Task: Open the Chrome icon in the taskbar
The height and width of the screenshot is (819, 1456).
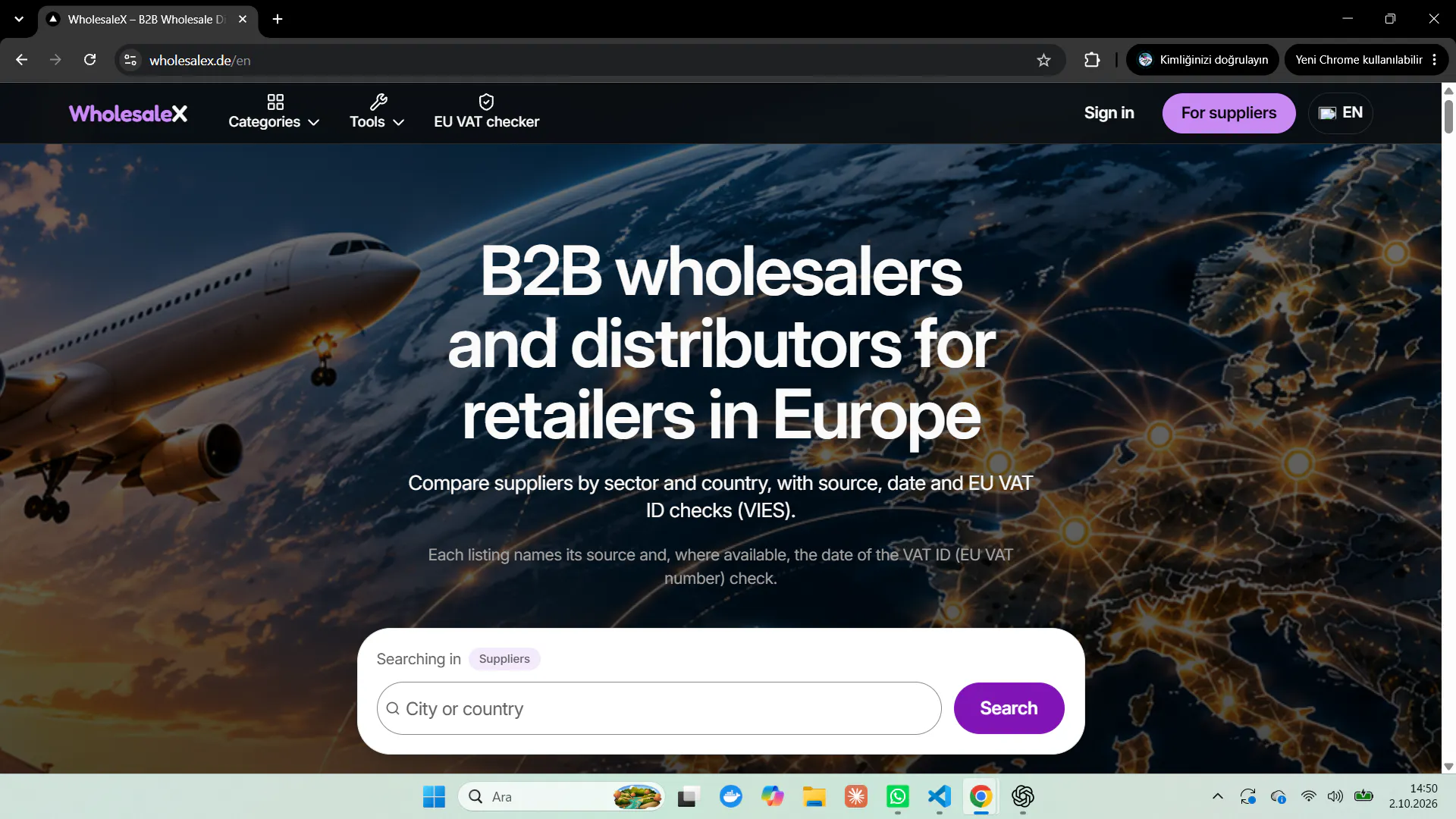Action: click(981, 796)
